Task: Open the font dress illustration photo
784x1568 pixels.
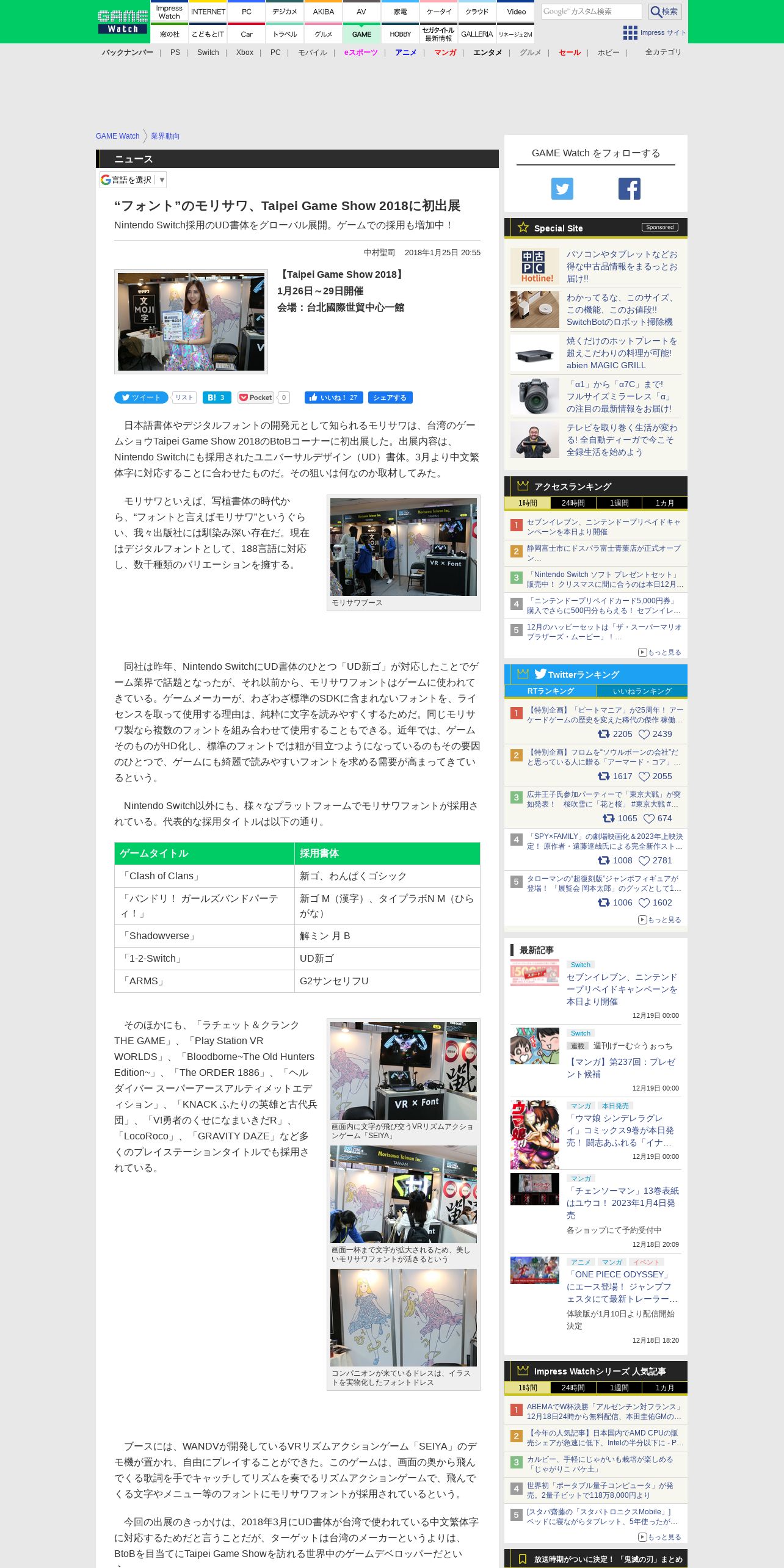Action: (404, 1318)
